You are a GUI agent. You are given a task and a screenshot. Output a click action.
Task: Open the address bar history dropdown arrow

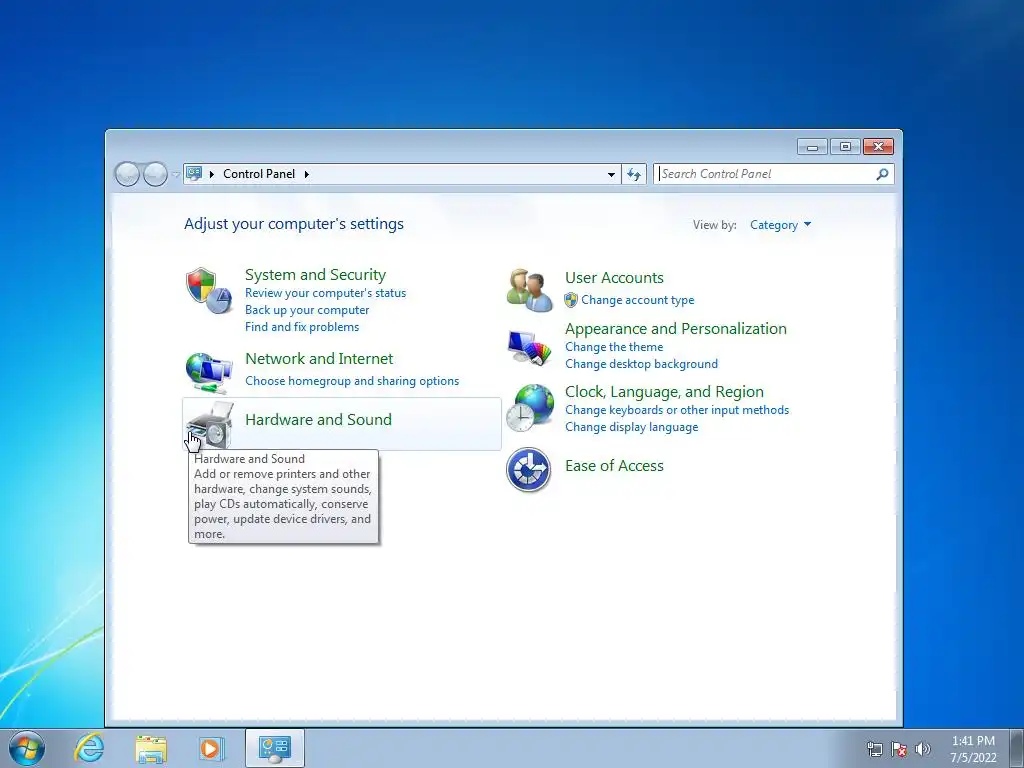click(611, 174)
